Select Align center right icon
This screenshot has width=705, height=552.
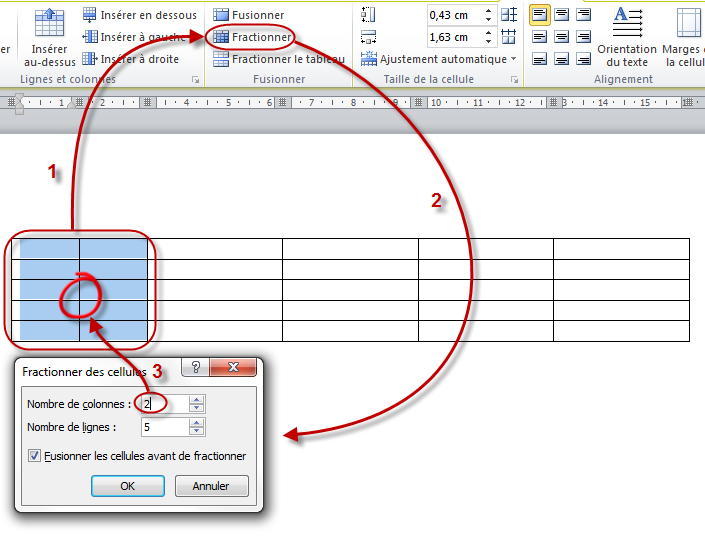coord(584,37)
